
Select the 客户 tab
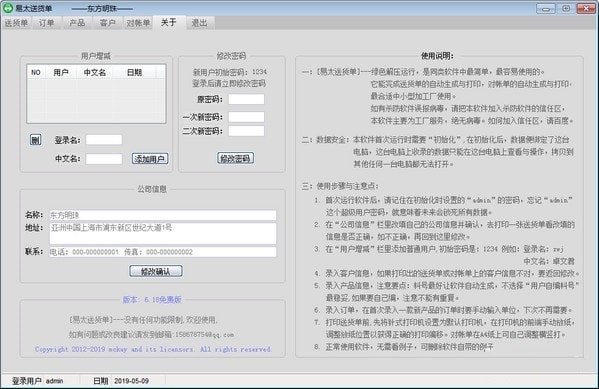click(108, 23)
